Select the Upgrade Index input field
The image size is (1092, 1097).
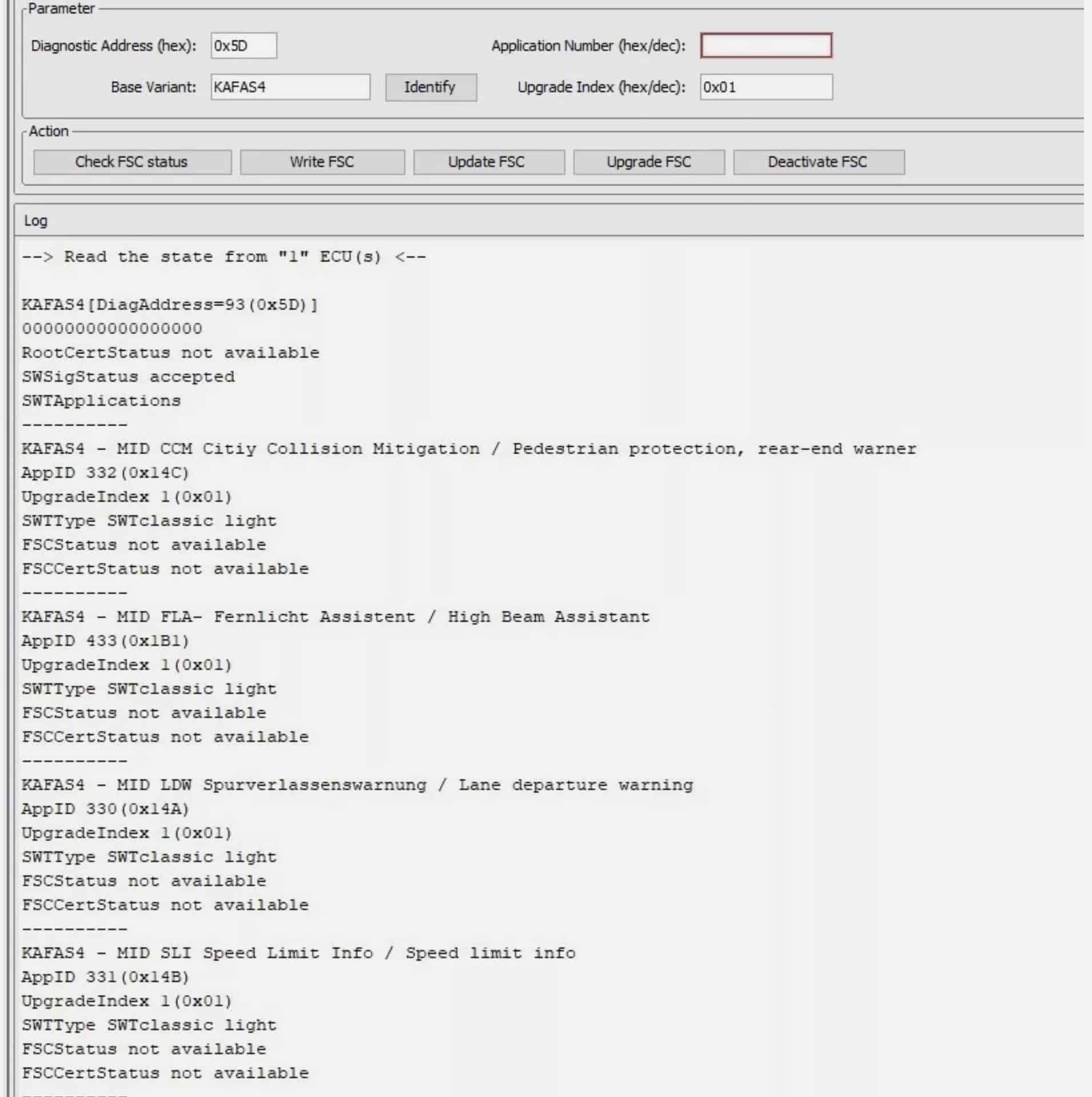pos(766,87)
